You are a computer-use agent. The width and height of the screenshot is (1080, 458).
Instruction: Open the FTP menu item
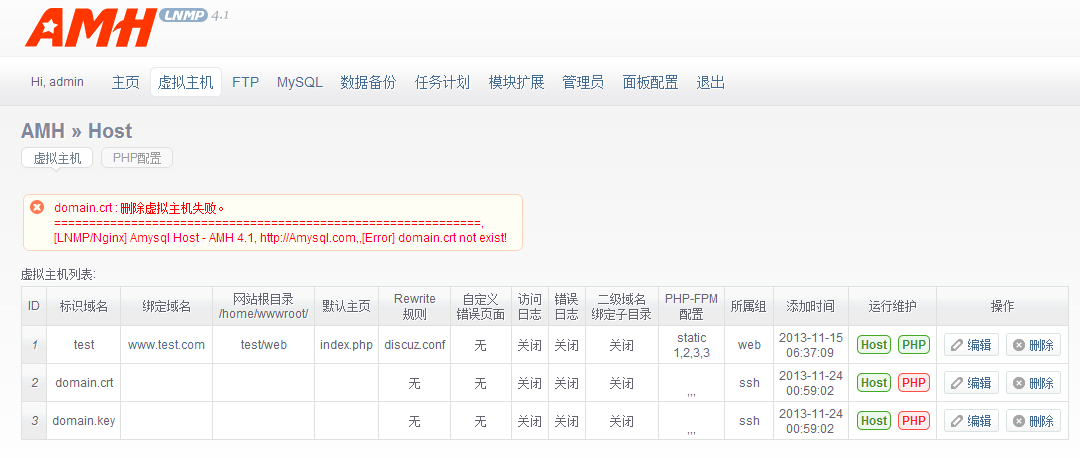[245, 82]
